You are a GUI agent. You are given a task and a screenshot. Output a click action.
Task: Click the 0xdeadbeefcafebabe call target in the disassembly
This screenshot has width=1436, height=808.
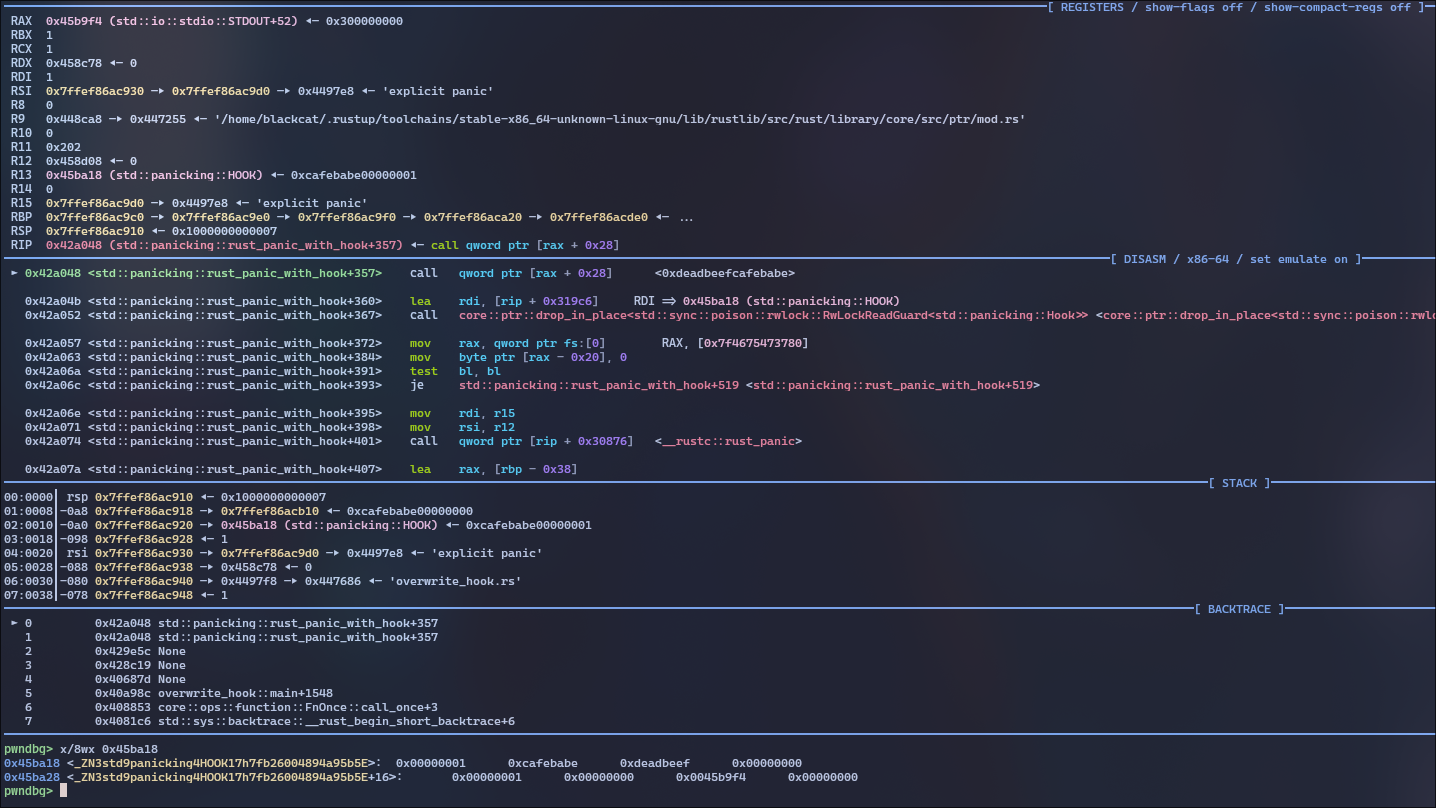click(725, 273)
